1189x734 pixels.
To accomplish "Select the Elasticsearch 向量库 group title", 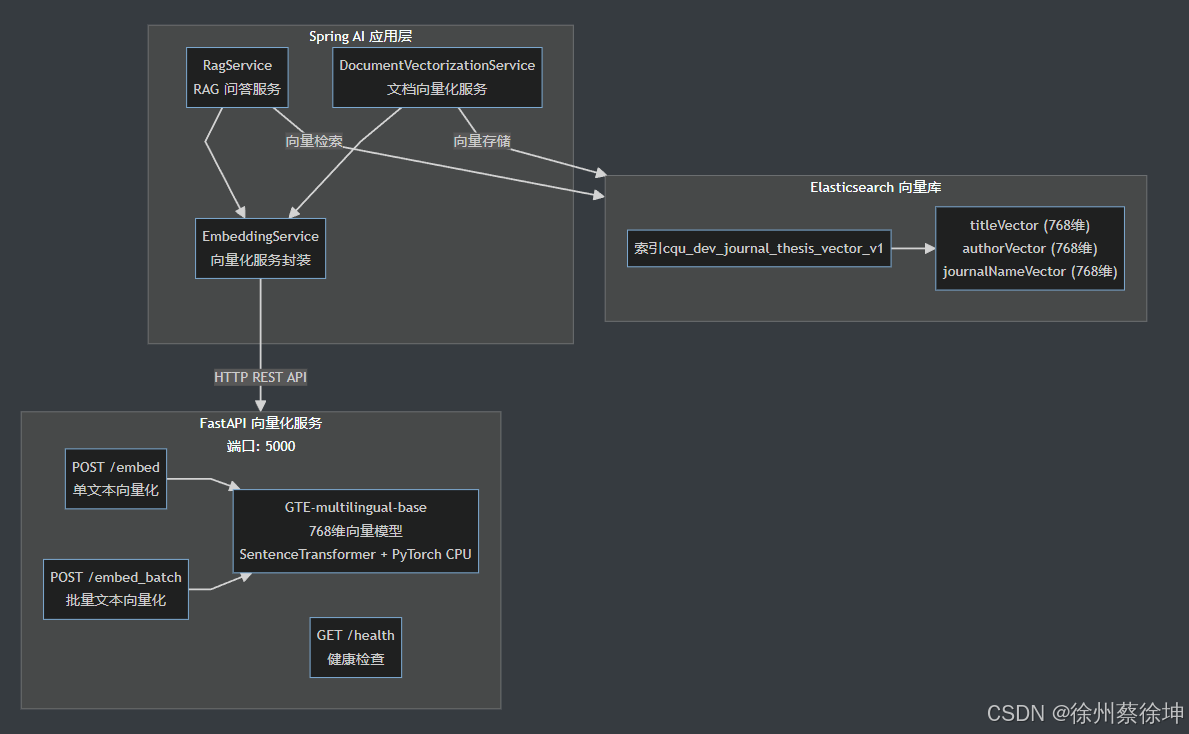I will tap(876, 187).
